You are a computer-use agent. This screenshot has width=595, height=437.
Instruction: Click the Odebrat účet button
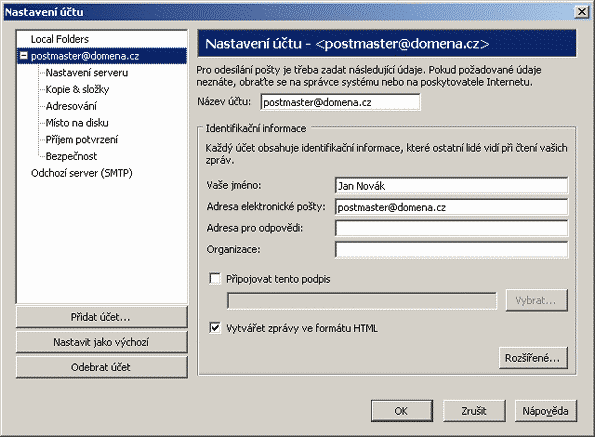102,367
